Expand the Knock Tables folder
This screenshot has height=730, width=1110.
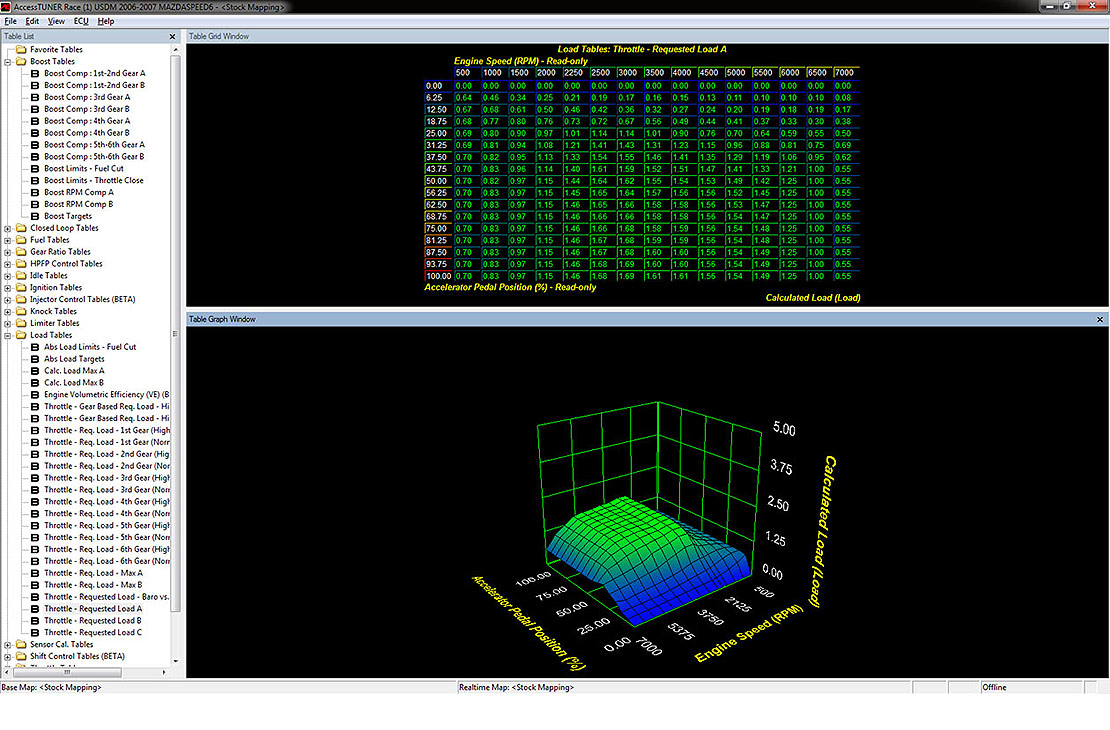click(x=8, y=312)
